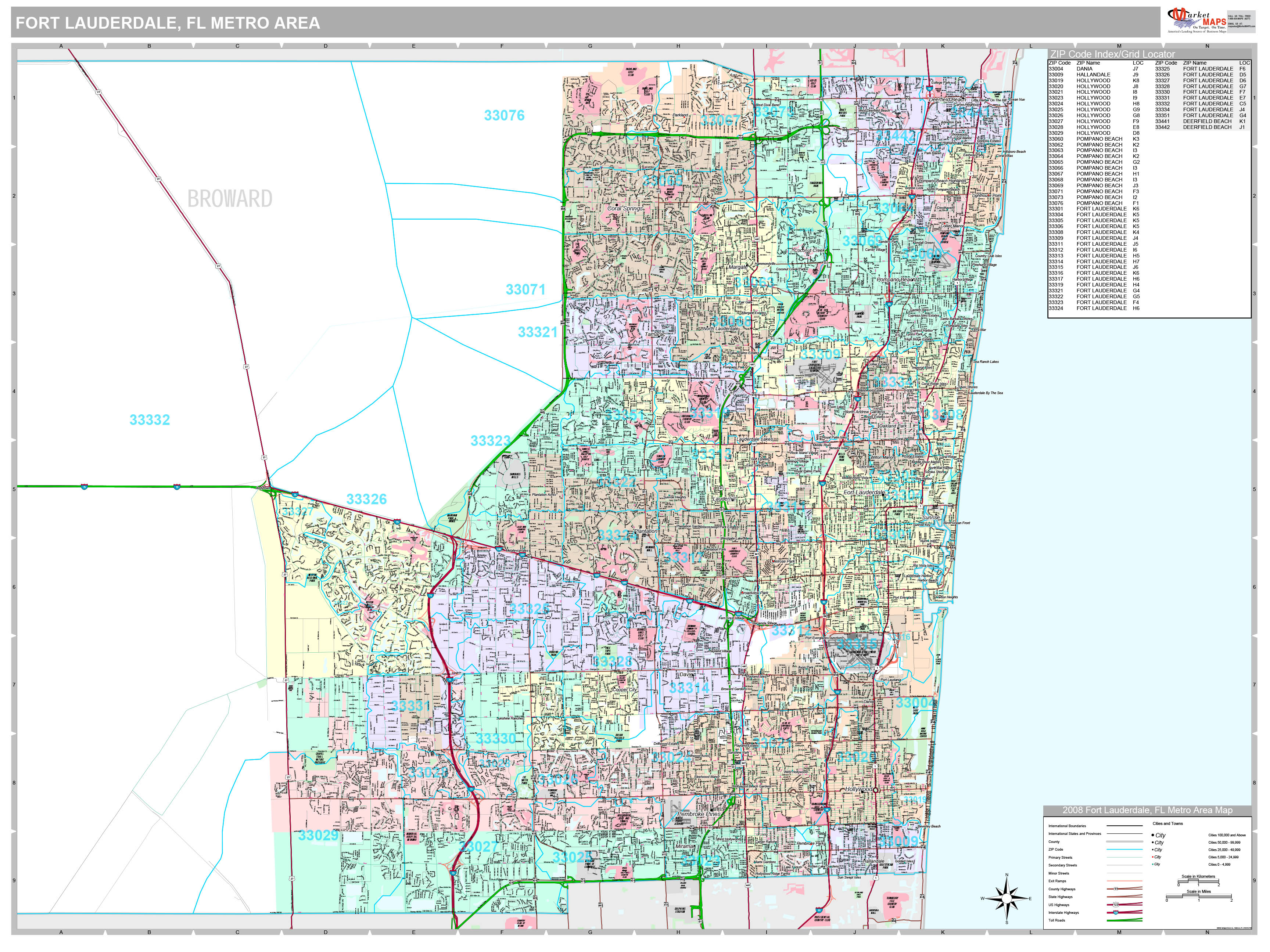This screenshot has height=952, width=1270.
Task: Click the 33071 ZIP label on the map
Action: click(525, 289)
